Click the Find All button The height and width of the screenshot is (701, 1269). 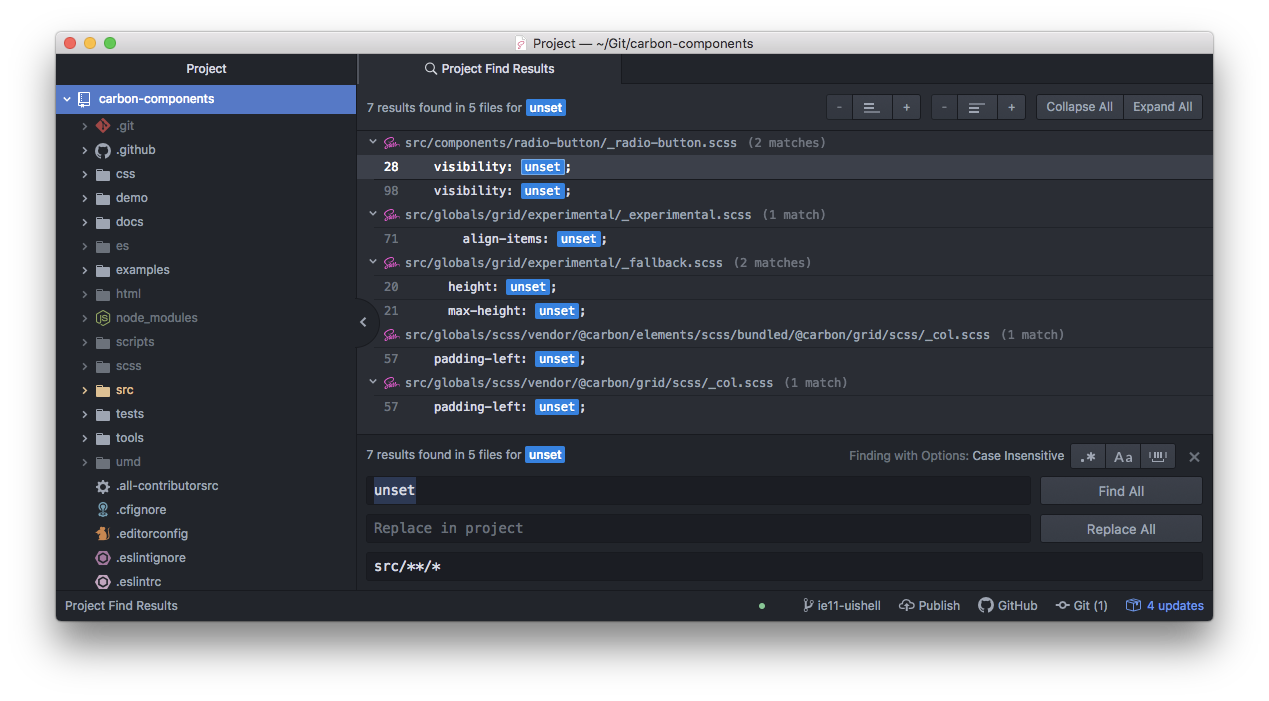pos(1121,491)
